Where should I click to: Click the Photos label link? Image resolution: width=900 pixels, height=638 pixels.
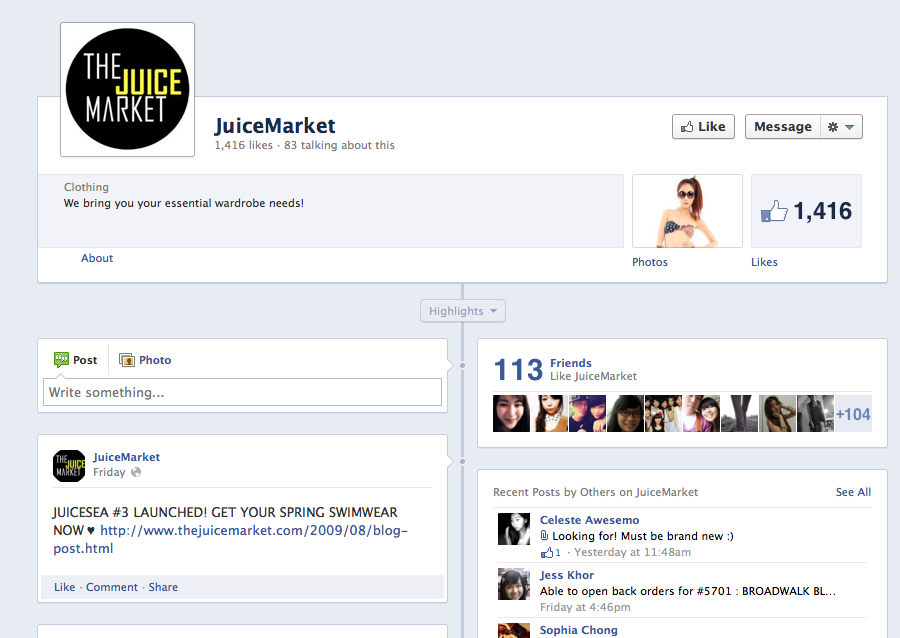click(x=650, y=262)
